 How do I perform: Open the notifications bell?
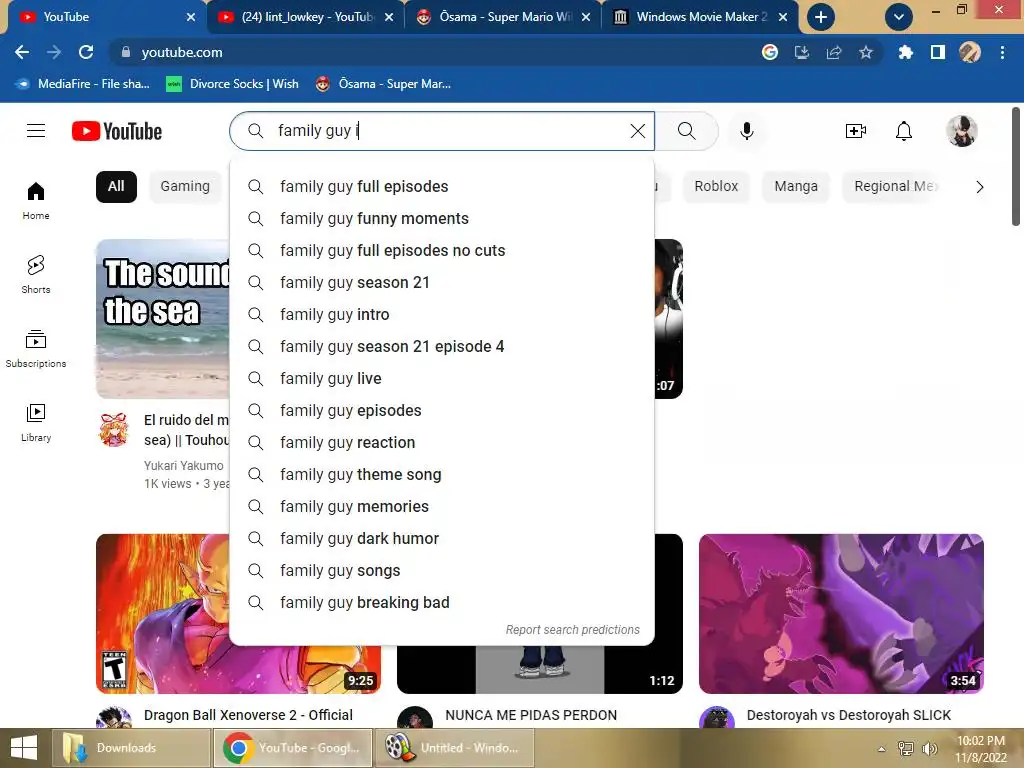904,131
